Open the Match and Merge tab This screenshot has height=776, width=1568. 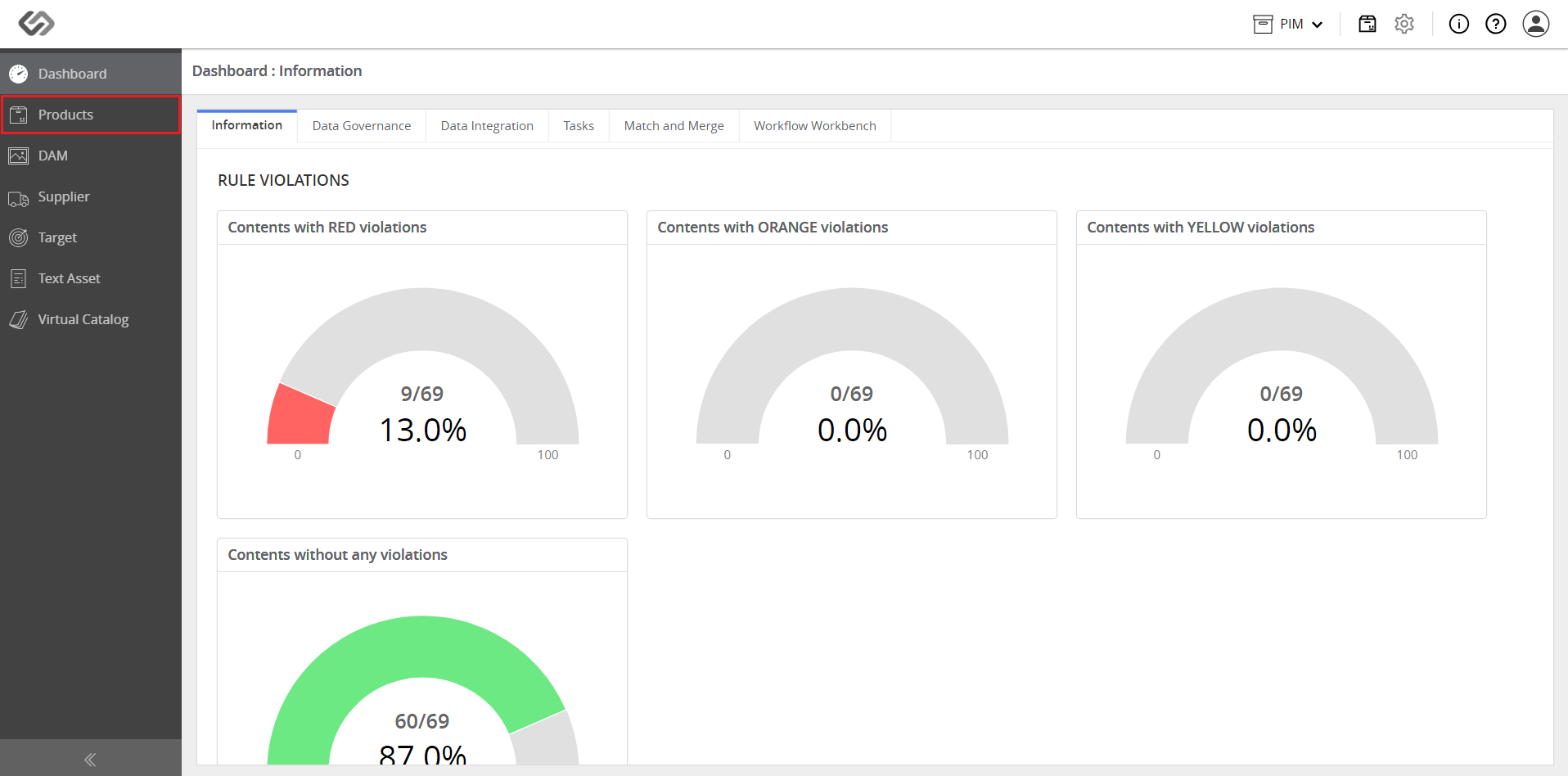(x=674, y=126)
